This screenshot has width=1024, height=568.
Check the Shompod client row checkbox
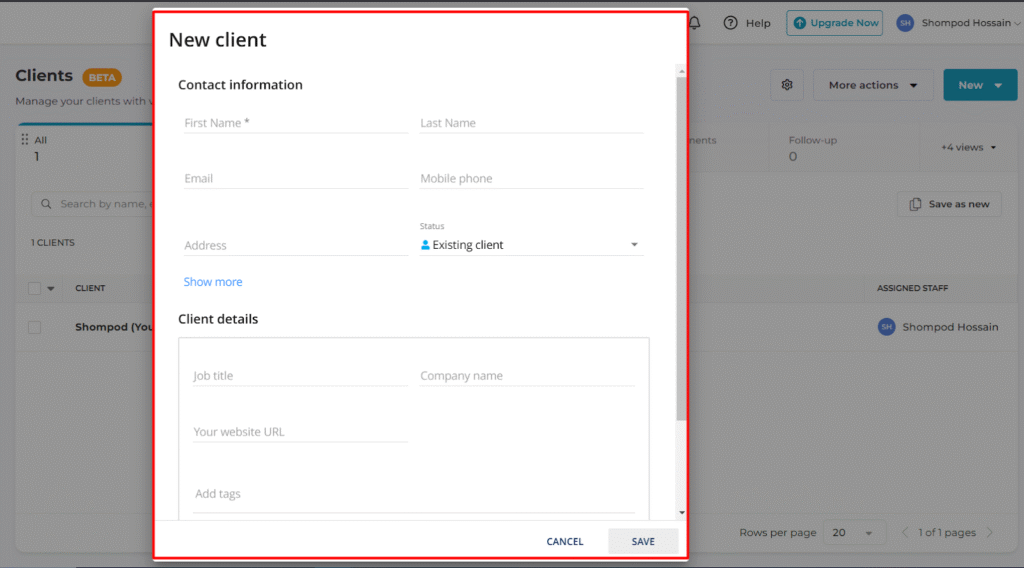[35, 327]
